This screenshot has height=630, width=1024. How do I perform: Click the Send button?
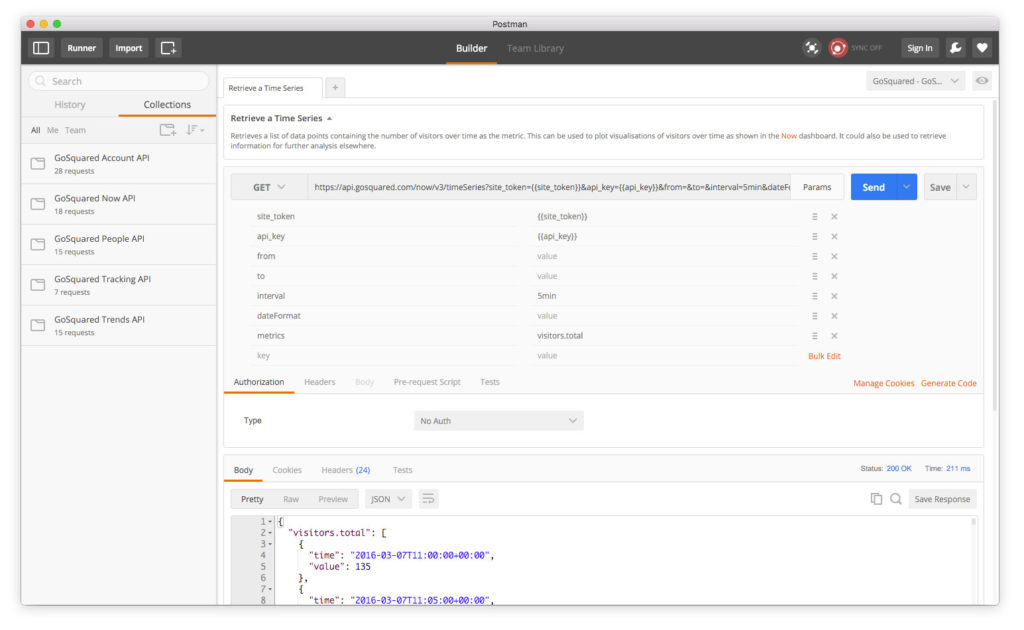pos(874,187)
